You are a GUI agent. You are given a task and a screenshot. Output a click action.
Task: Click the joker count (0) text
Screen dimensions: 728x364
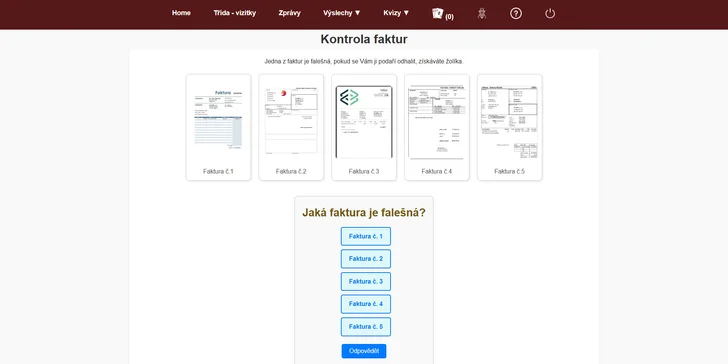(449, 17)
